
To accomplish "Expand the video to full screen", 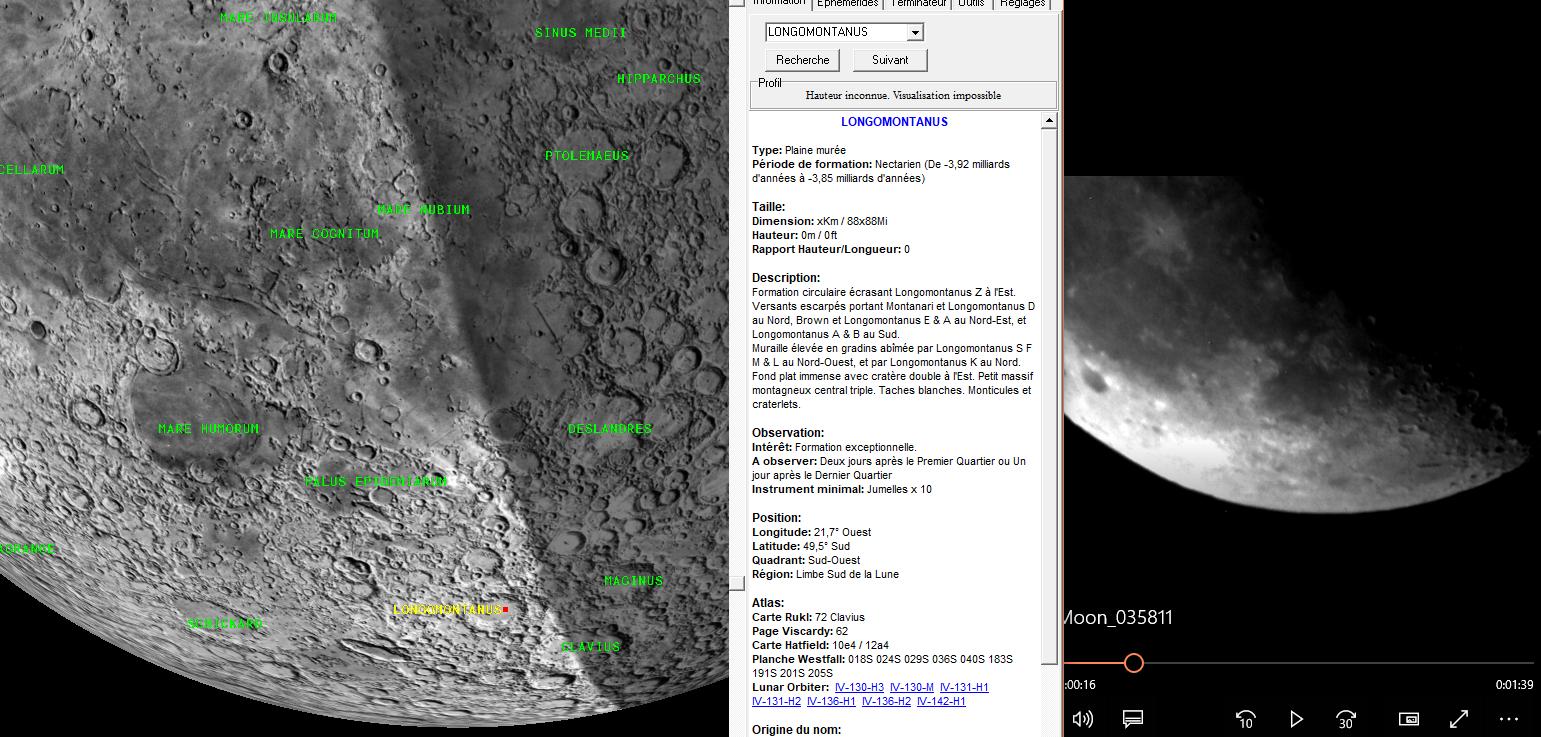I will pyautogui.click(x=1459, y=718).
